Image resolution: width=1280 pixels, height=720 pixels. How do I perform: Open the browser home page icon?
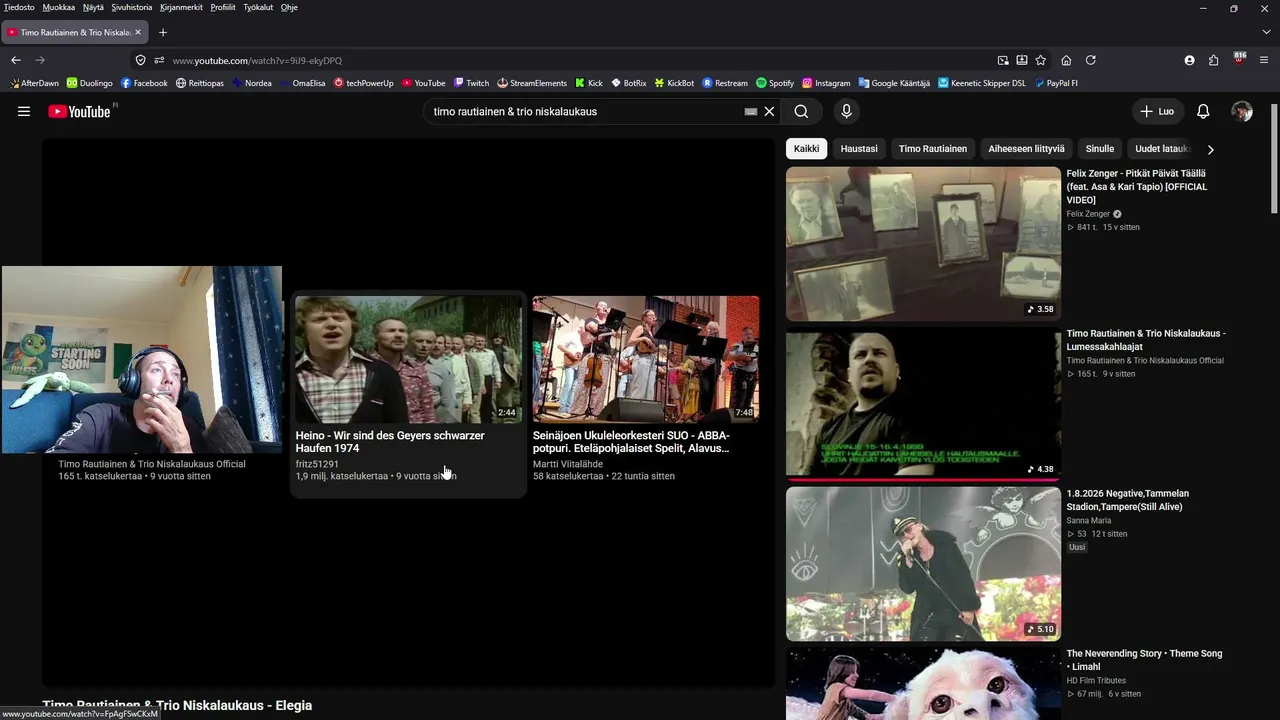point(1066,60)
